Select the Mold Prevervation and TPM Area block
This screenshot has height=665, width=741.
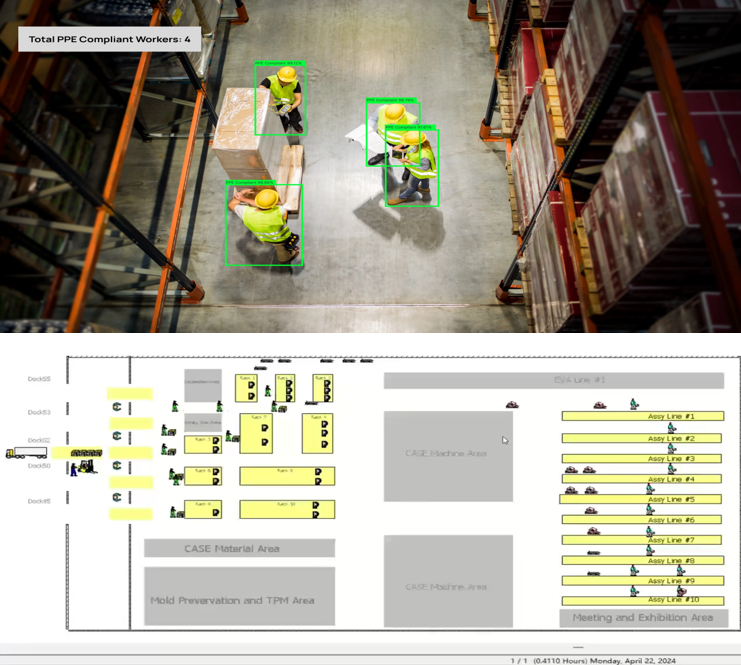[240, 596]
